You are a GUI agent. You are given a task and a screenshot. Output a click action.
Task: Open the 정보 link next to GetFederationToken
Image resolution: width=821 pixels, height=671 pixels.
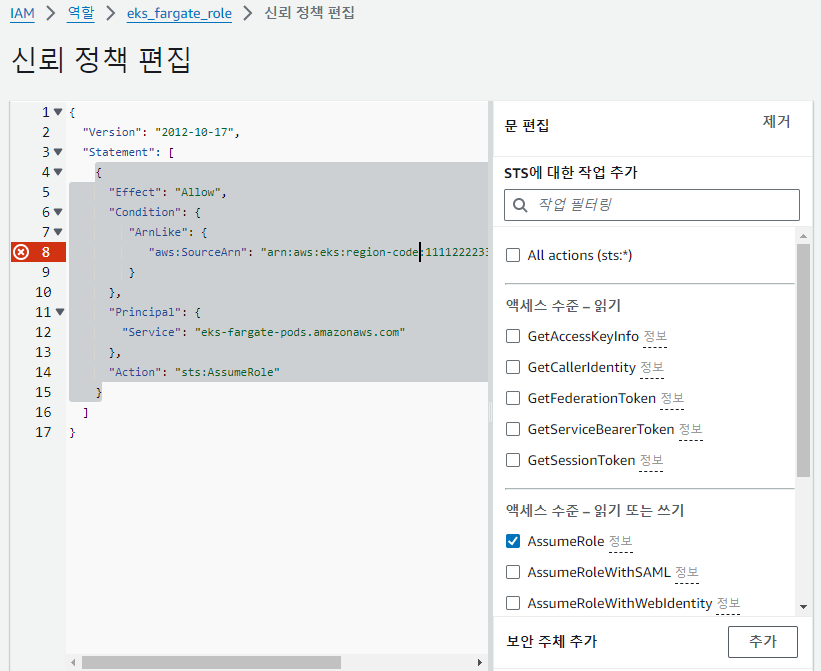pyautogui.click(x=672, y=398)
